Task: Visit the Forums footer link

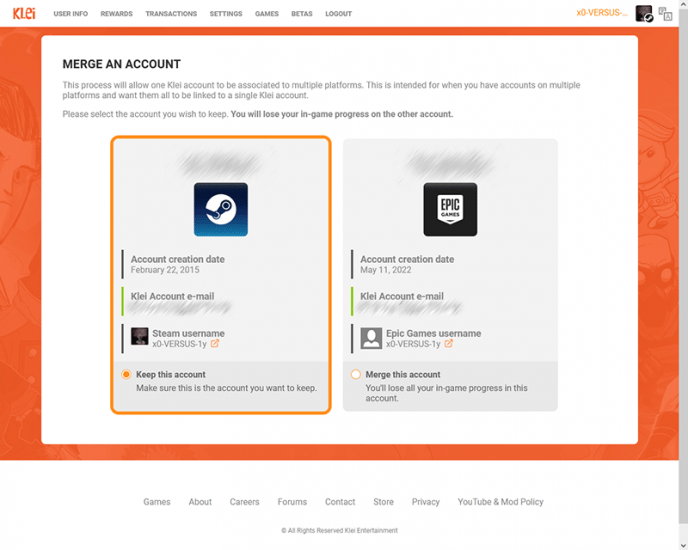Action: click(x=292, y=502)
